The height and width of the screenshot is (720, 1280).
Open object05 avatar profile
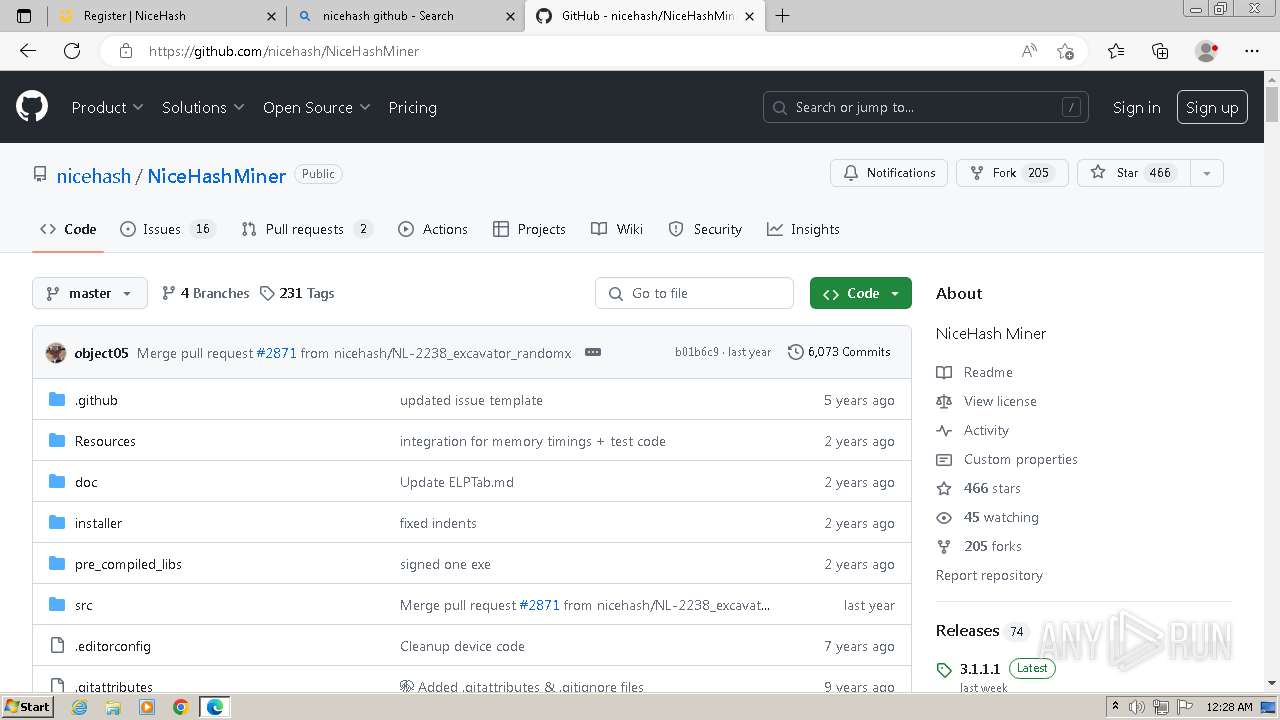coord(56,352)
